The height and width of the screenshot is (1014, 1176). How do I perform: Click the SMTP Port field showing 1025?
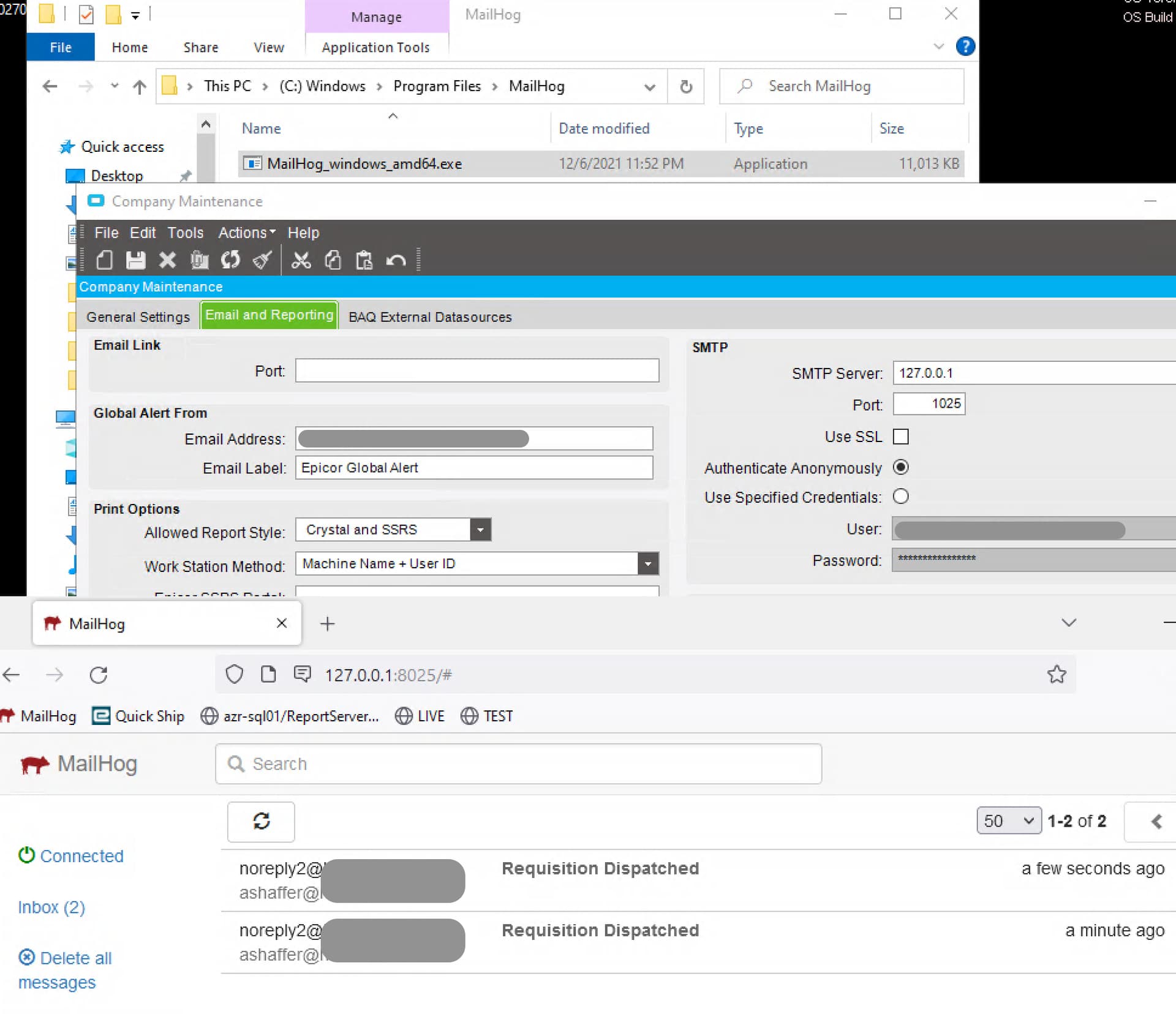929,404
